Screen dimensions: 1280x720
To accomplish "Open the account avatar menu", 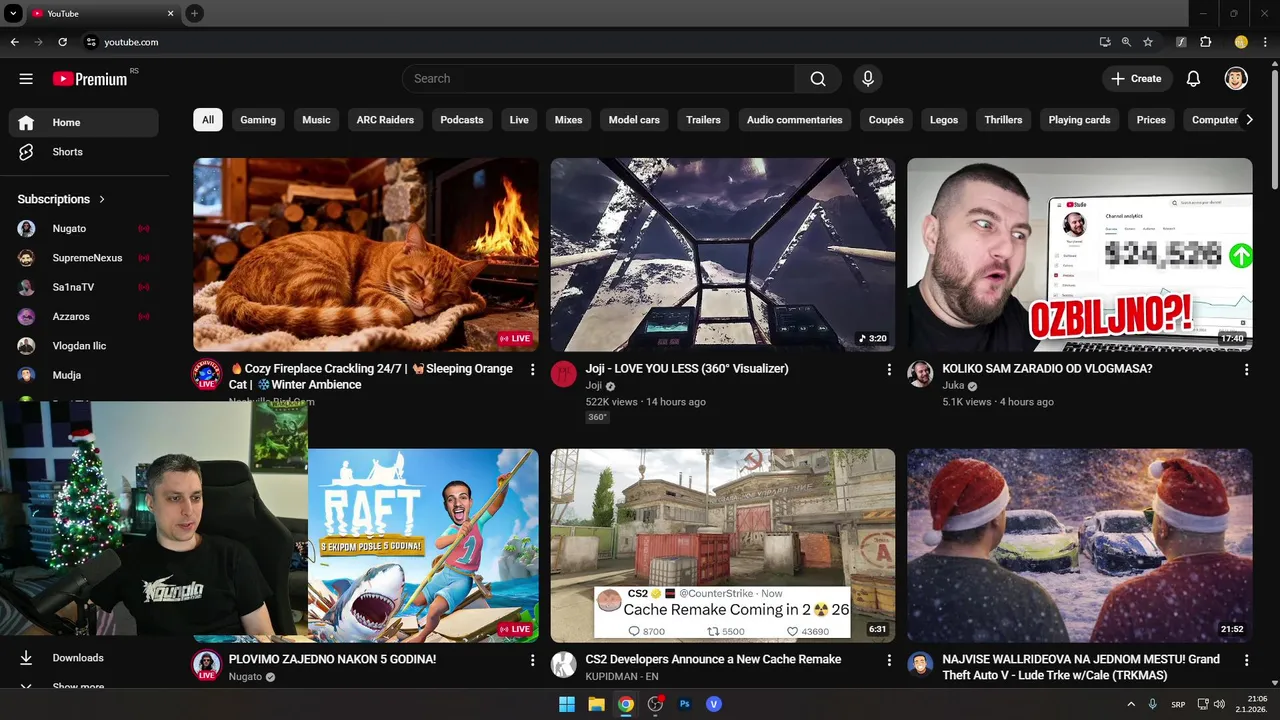I will [x=1236, y=79].
